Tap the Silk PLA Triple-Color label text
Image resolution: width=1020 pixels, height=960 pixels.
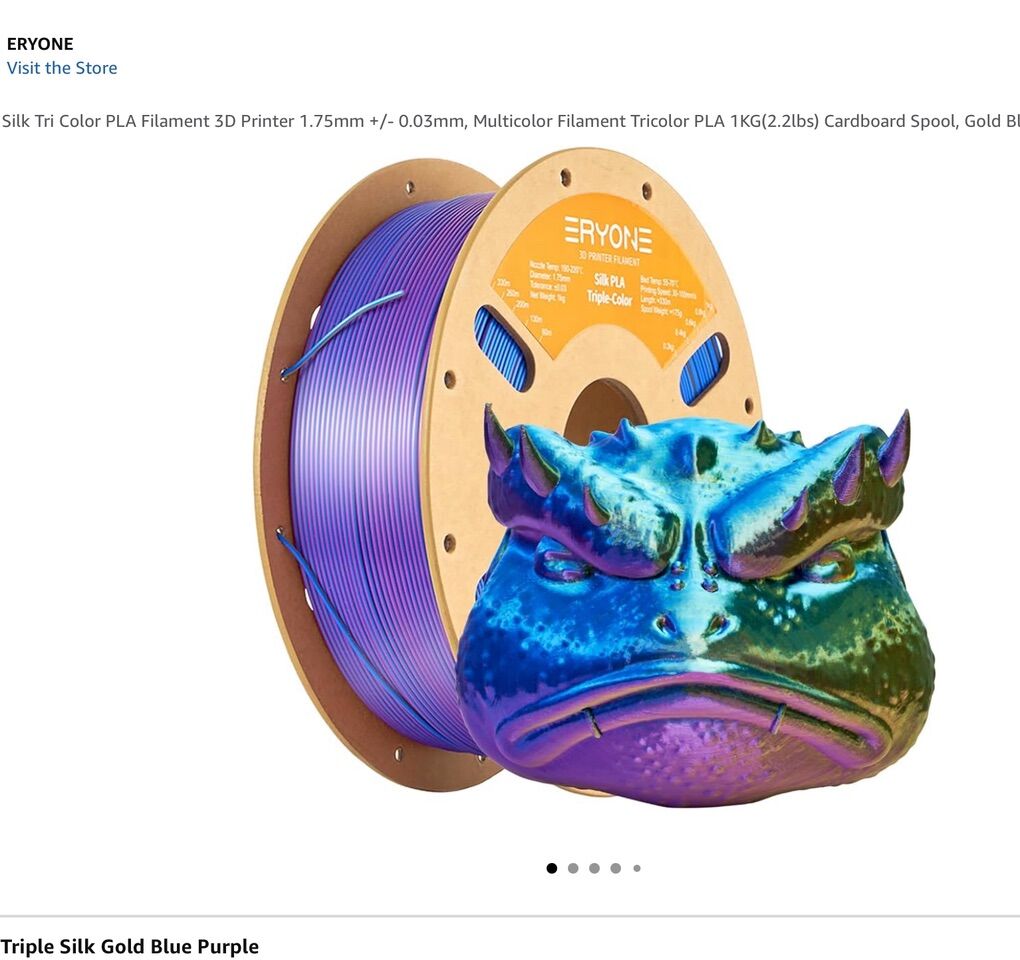click(610, 289)
